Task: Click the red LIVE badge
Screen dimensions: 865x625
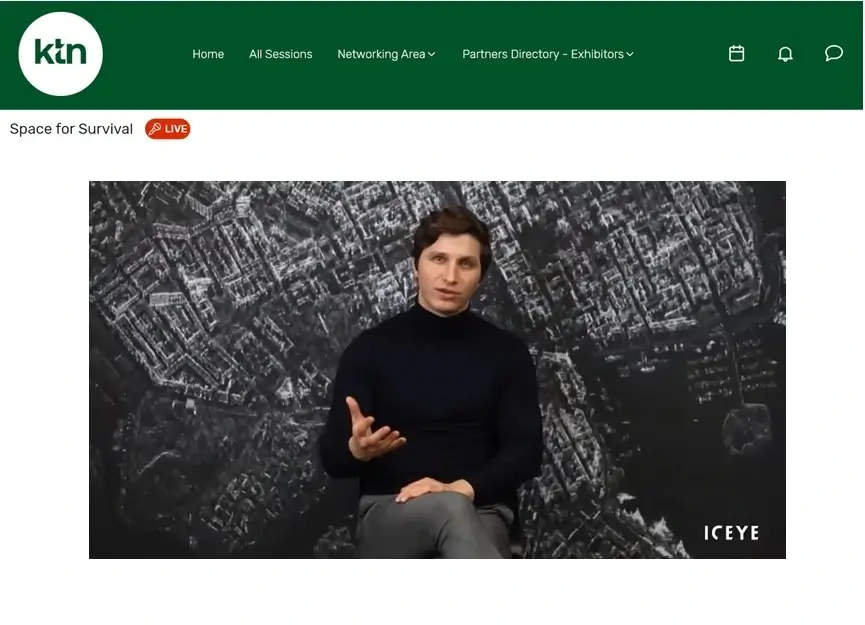Action: pyautogui.click(x=168, y=129)
